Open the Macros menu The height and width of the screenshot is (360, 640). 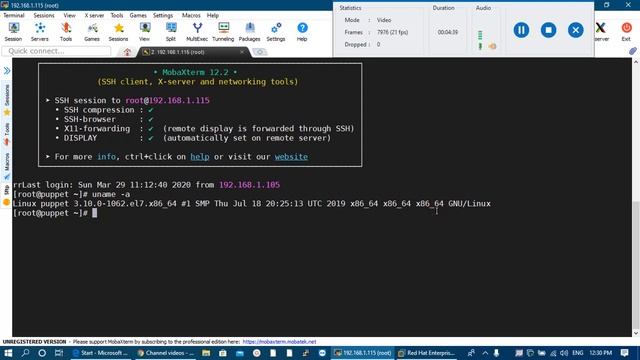[191, 15]
